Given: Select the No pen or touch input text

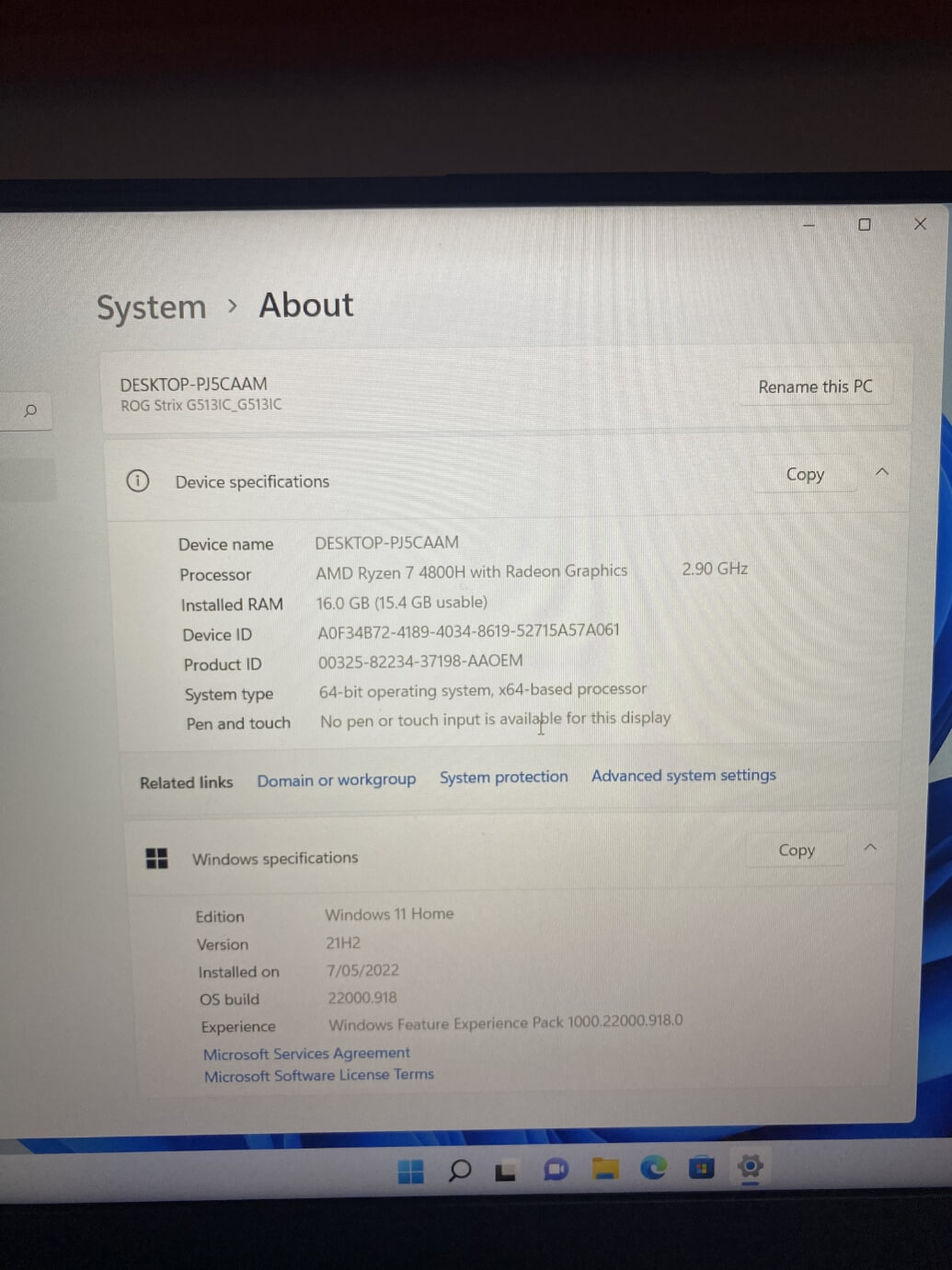Looking at the screenshot, I should 495,720.
